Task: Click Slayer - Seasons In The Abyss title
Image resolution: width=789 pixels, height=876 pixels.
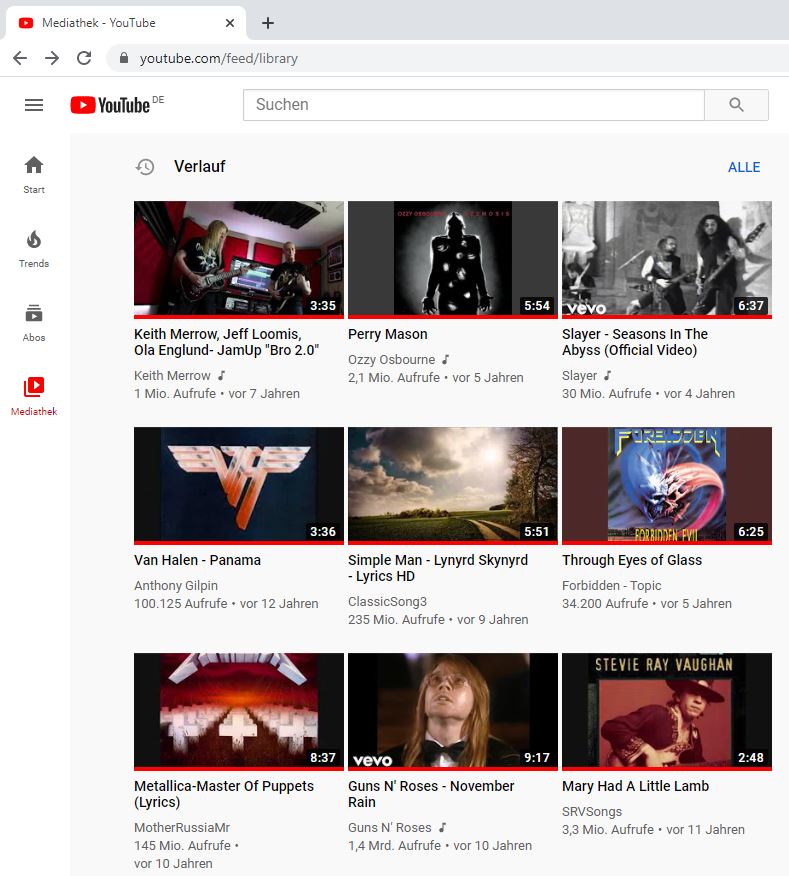Action: (635, 342)
